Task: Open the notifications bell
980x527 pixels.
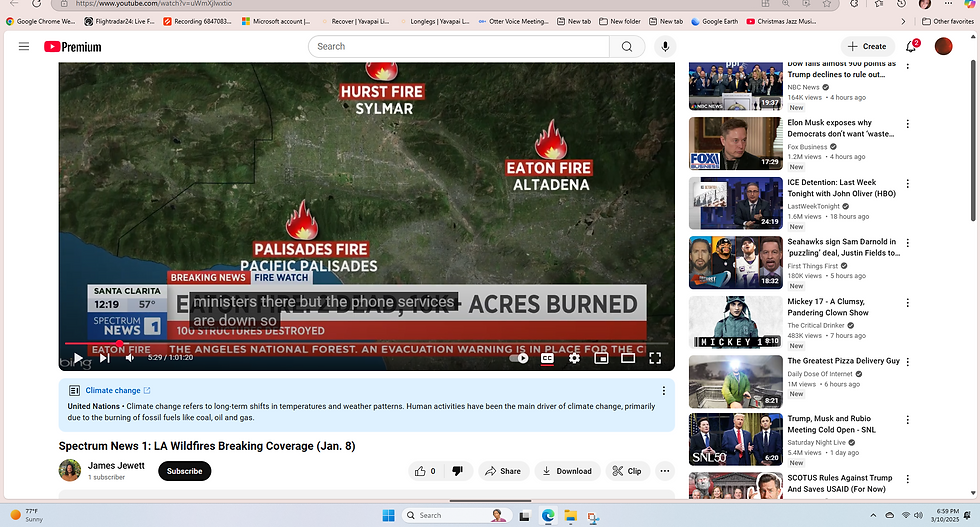Action: 911,46
